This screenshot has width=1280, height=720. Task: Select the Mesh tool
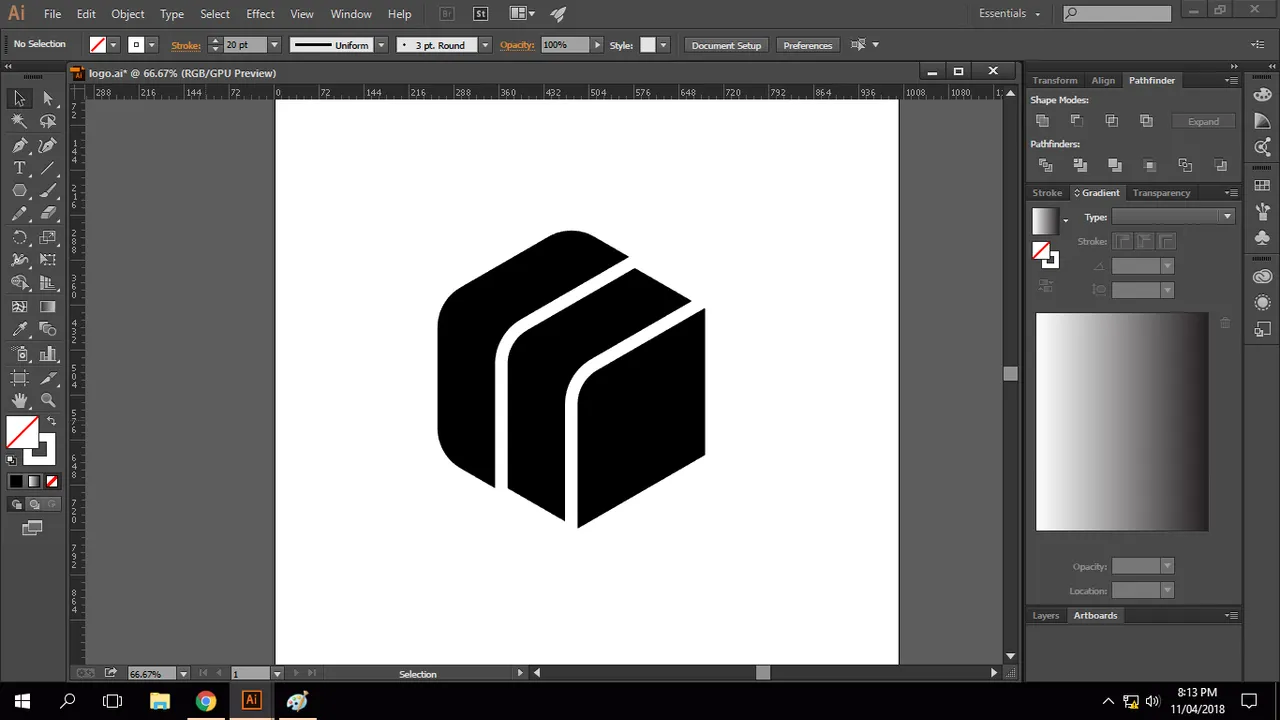click(19, 307)
